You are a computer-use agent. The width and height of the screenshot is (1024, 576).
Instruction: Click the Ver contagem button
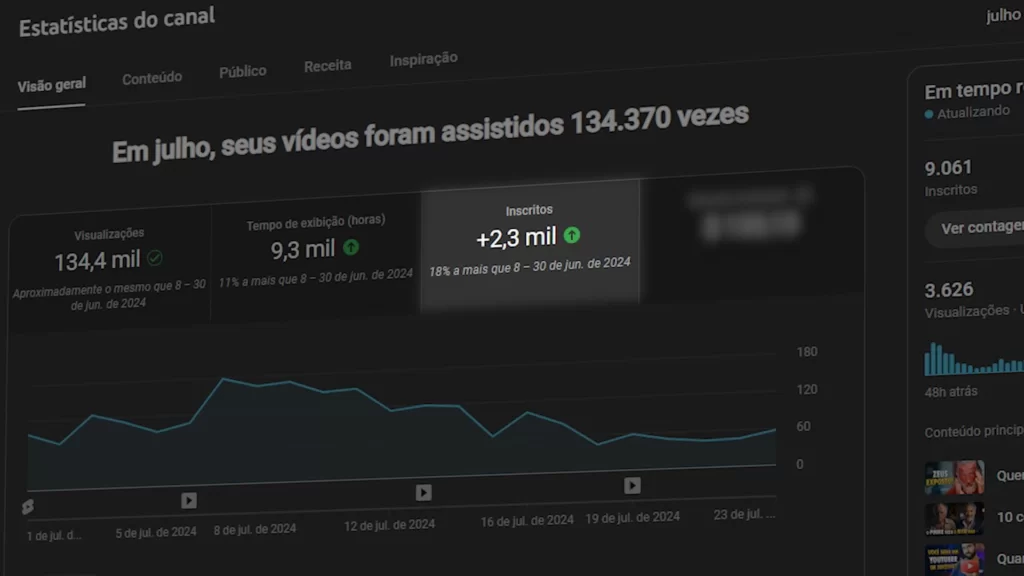pos(976,228)
